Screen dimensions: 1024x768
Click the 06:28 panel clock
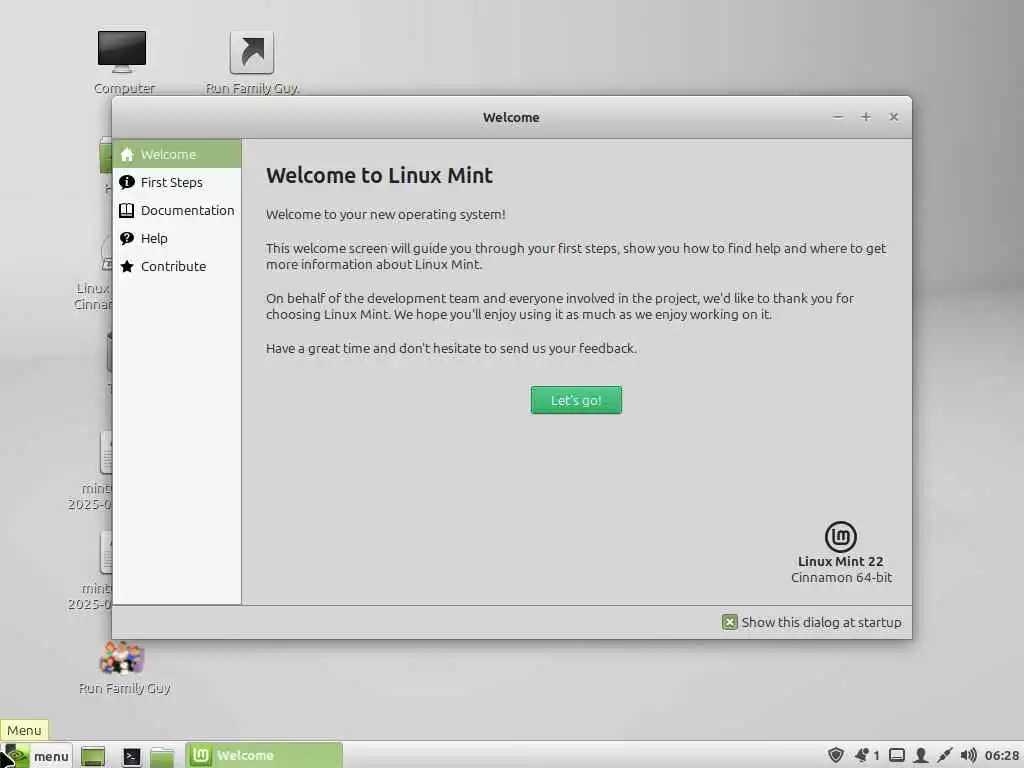[x=1002, y=756]
